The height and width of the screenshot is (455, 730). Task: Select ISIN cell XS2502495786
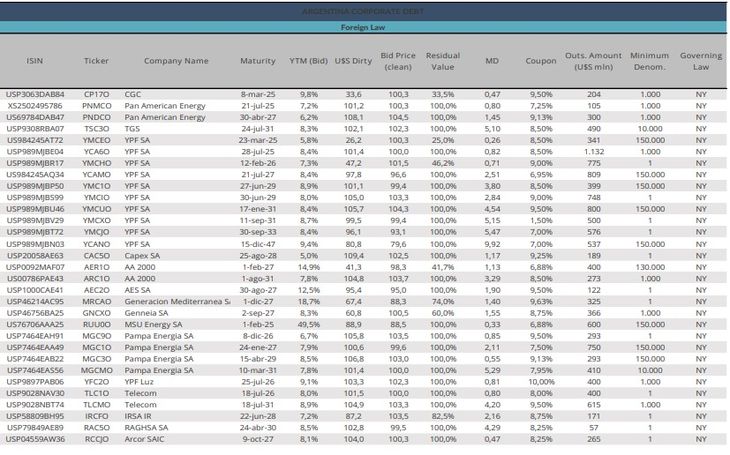coord(35,105)
